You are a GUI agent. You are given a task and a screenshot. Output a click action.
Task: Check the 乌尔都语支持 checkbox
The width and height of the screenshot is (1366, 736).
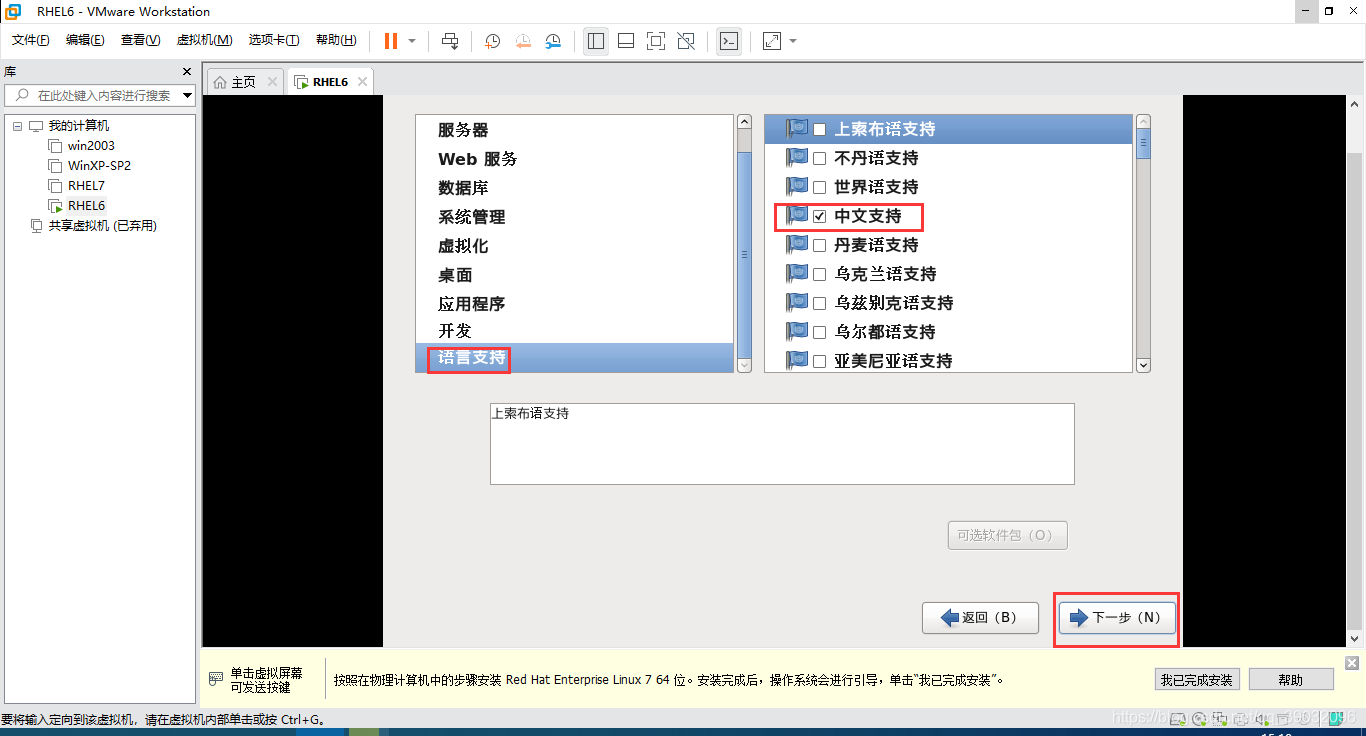point(819,332)
